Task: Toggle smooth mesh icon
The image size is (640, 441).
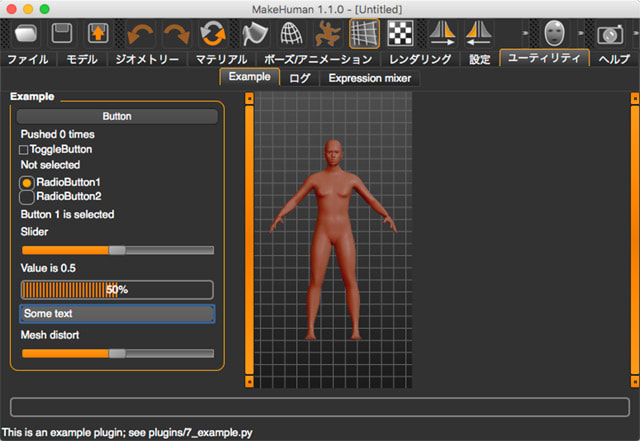Action: click(x=254, y=34)
